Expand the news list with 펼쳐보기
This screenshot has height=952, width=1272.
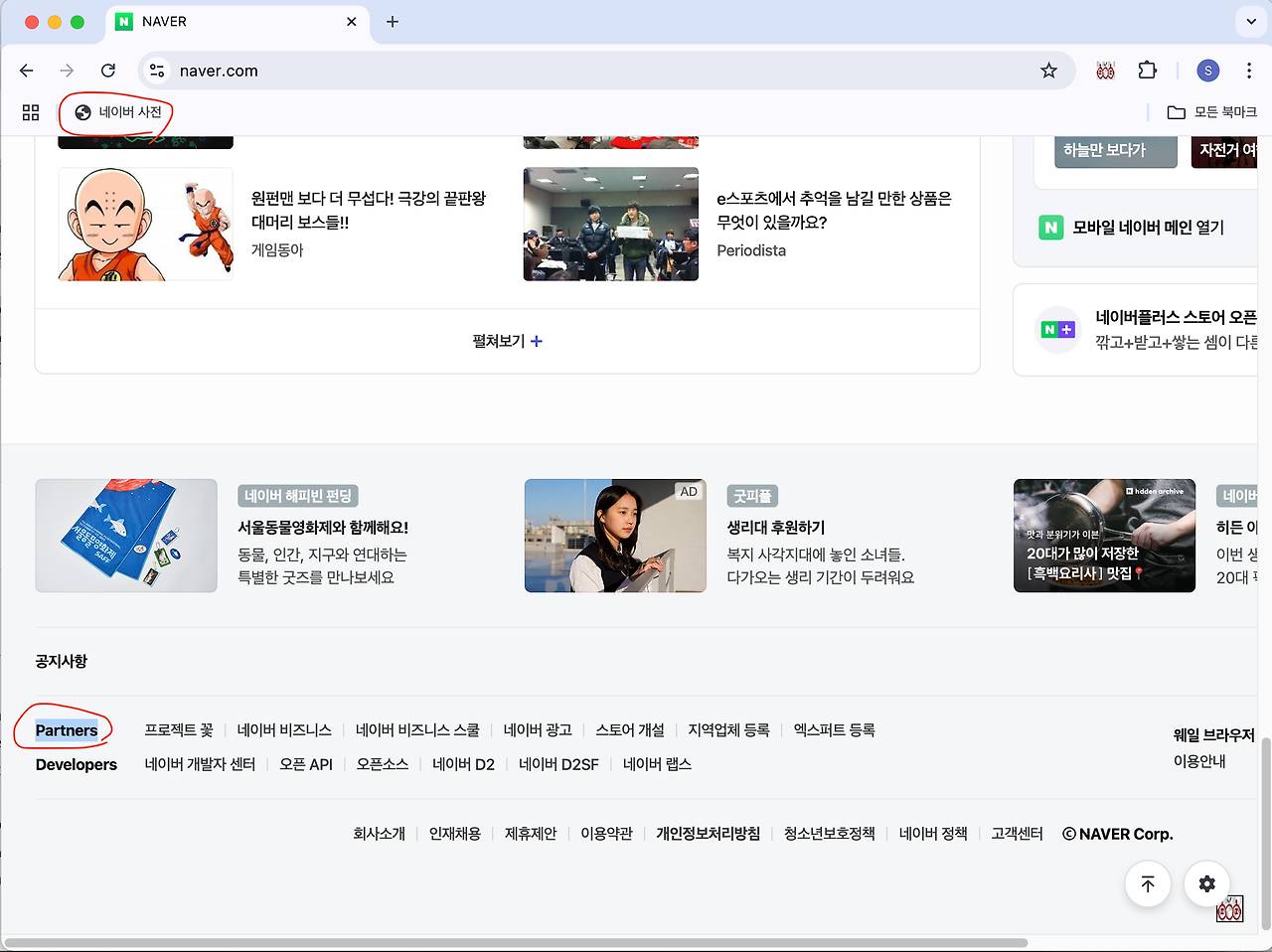[x=507, y=341]
